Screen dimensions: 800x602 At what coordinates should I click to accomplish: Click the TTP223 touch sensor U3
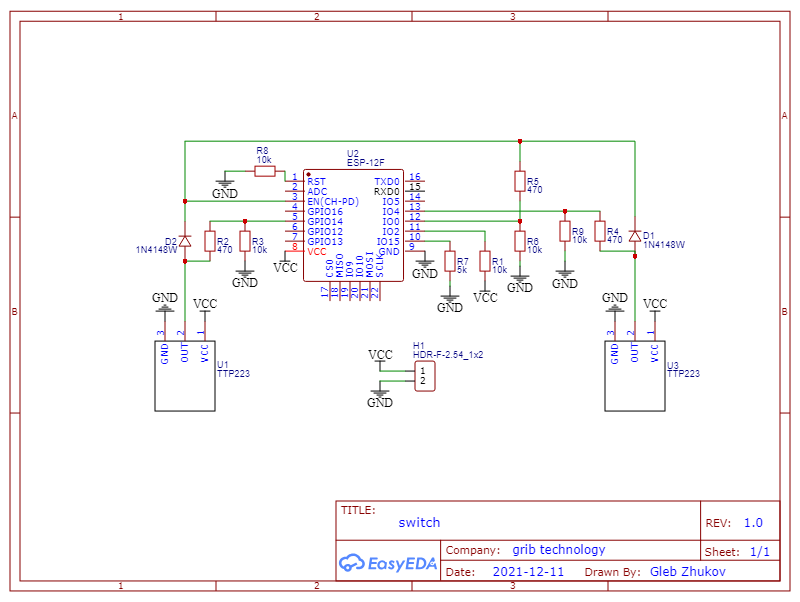pos(635,375)
